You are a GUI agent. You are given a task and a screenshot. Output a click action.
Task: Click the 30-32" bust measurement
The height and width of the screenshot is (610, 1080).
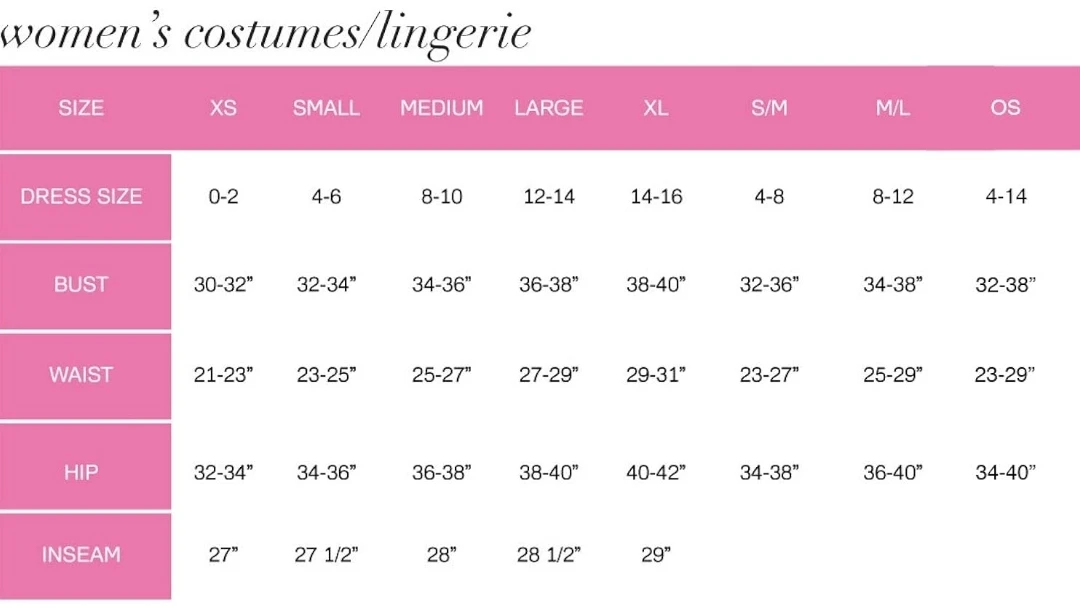(x=223, y=285)
